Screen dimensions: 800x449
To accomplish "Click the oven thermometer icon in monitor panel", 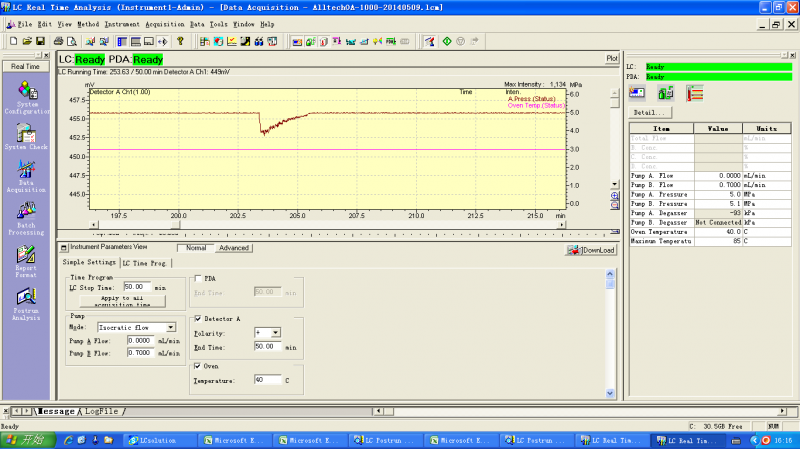I will (x=693, y=93).
